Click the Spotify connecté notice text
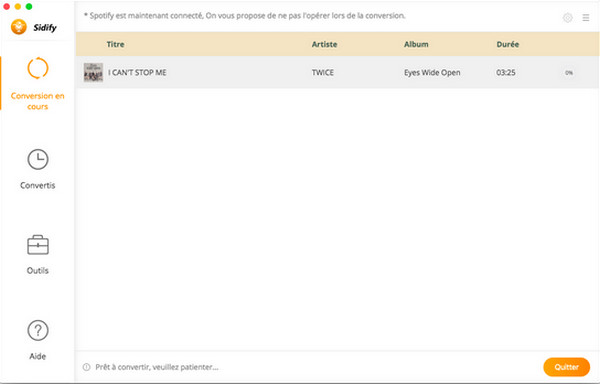The width and height of the screenshot is (600, 384). 245,16
